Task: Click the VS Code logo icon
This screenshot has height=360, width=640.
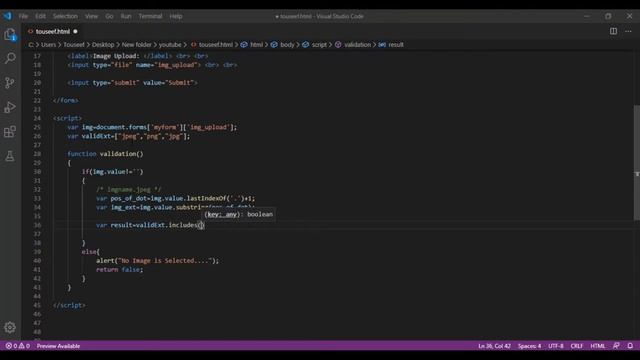Action: coord(7,16)
